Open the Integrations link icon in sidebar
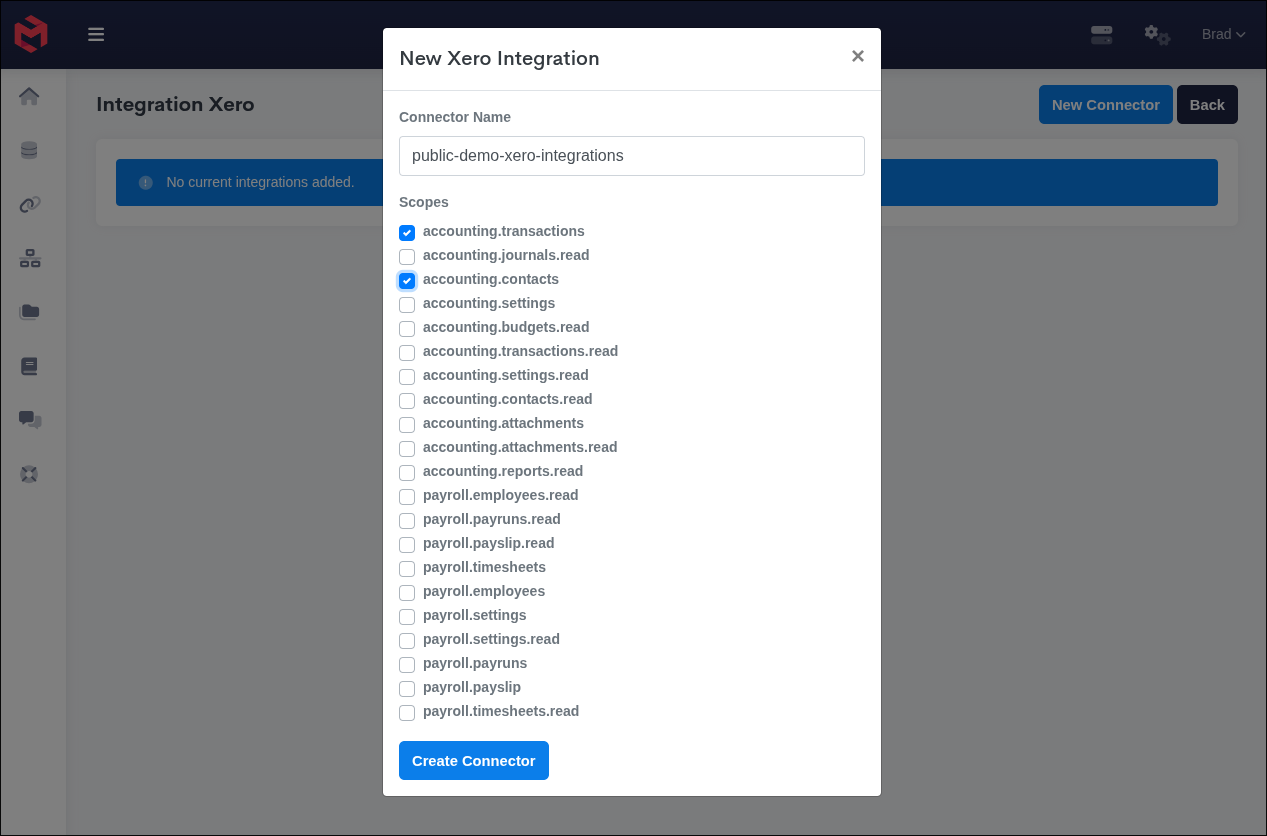The image size is (1267, 836). (29, 204)
